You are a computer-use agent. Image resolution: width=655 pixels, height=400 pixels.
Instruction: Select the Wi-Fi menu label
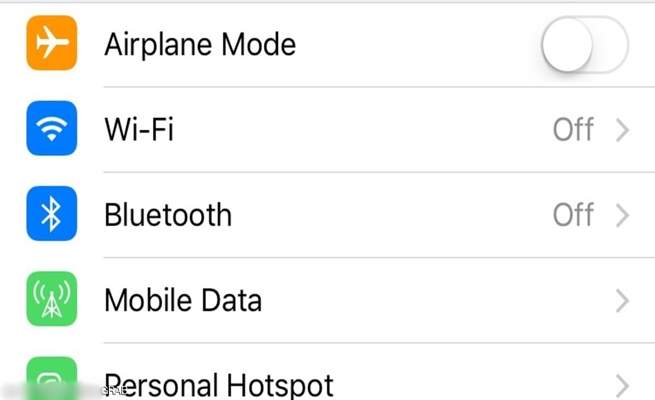tap(139, 130)
